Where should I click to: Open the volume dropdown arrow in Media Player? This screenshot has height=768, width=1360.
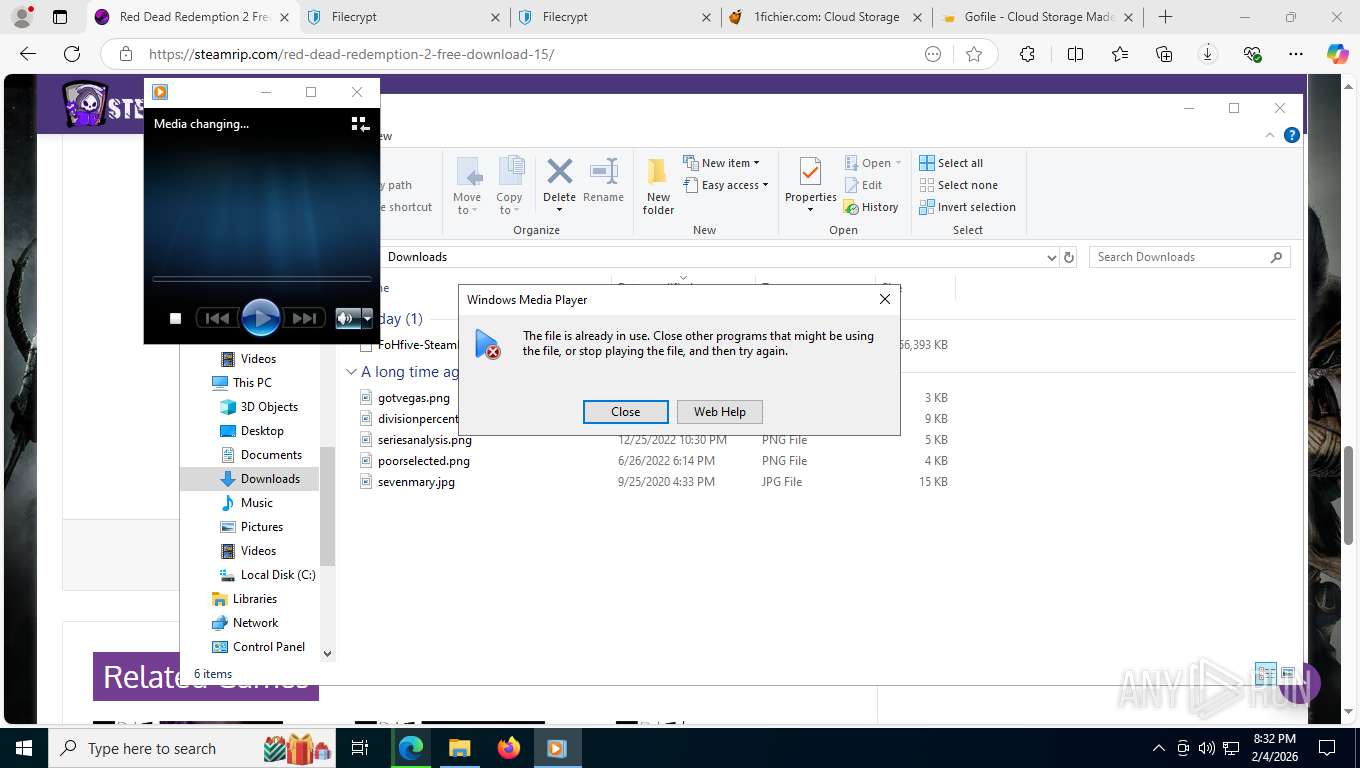tap(367, 318)
